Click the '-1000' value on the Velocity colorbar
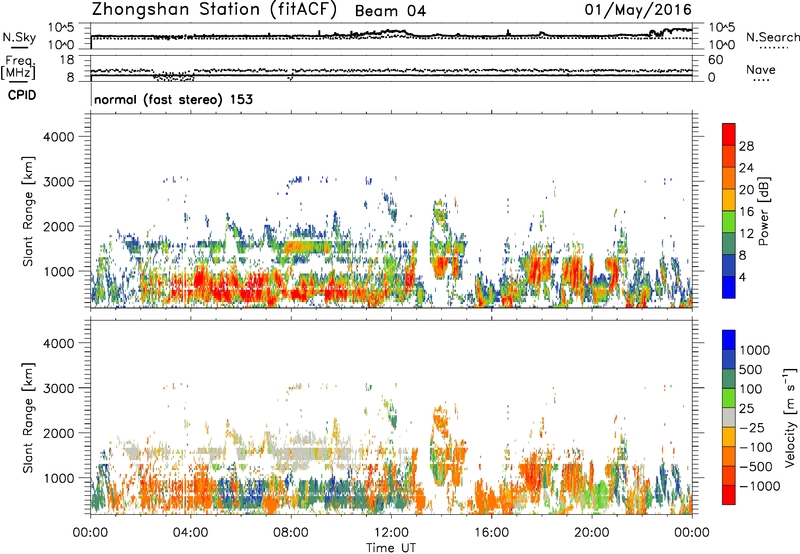 point(760,486)
